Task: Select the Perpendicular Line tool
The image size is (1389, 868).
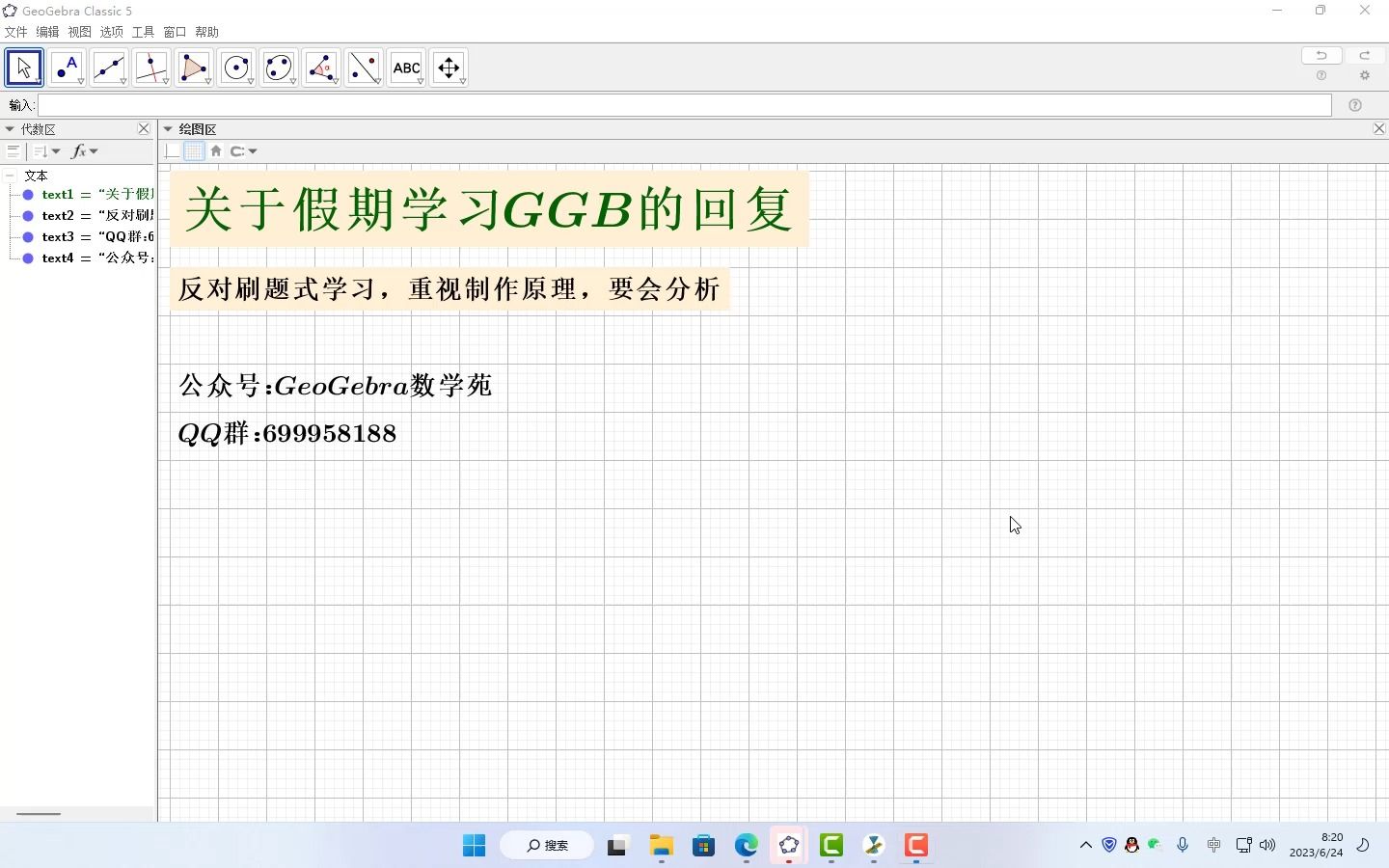Action: (151, 68)
